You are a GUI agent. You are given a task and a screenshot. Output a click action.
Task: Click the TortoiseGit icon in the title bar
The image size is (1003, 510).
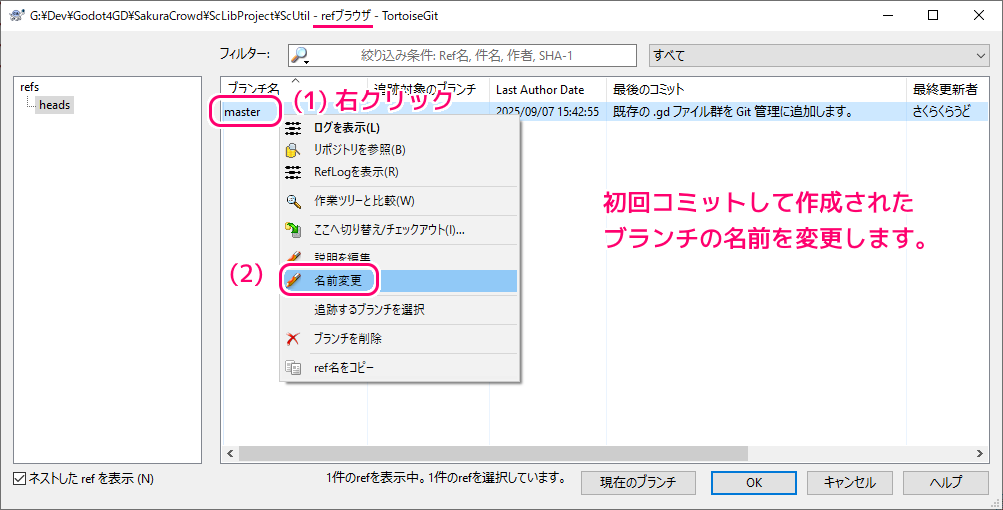17,15
